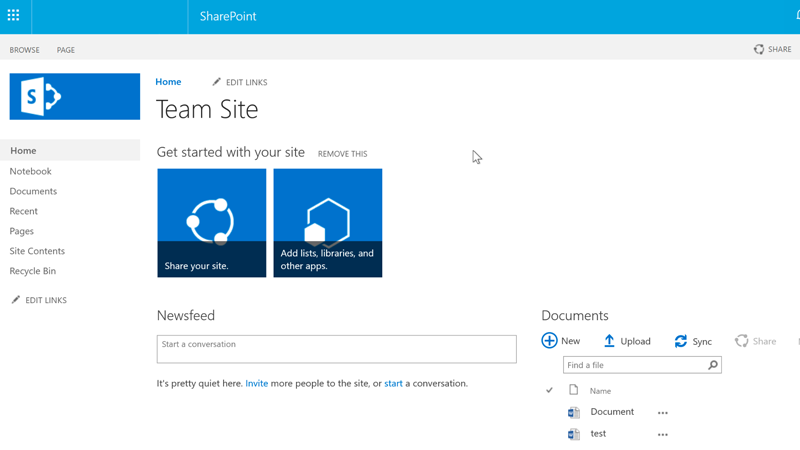The image size is (800, 450).
Task: Click the Name column header
Action: click(x=600, y=391)
